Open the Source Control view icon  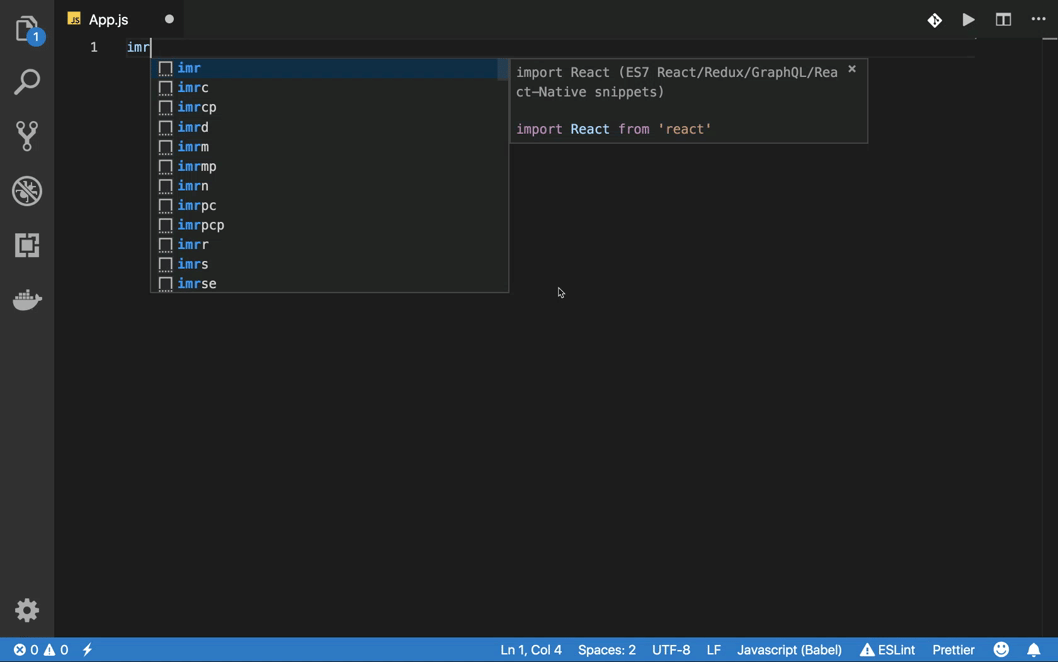click(27, 136)
